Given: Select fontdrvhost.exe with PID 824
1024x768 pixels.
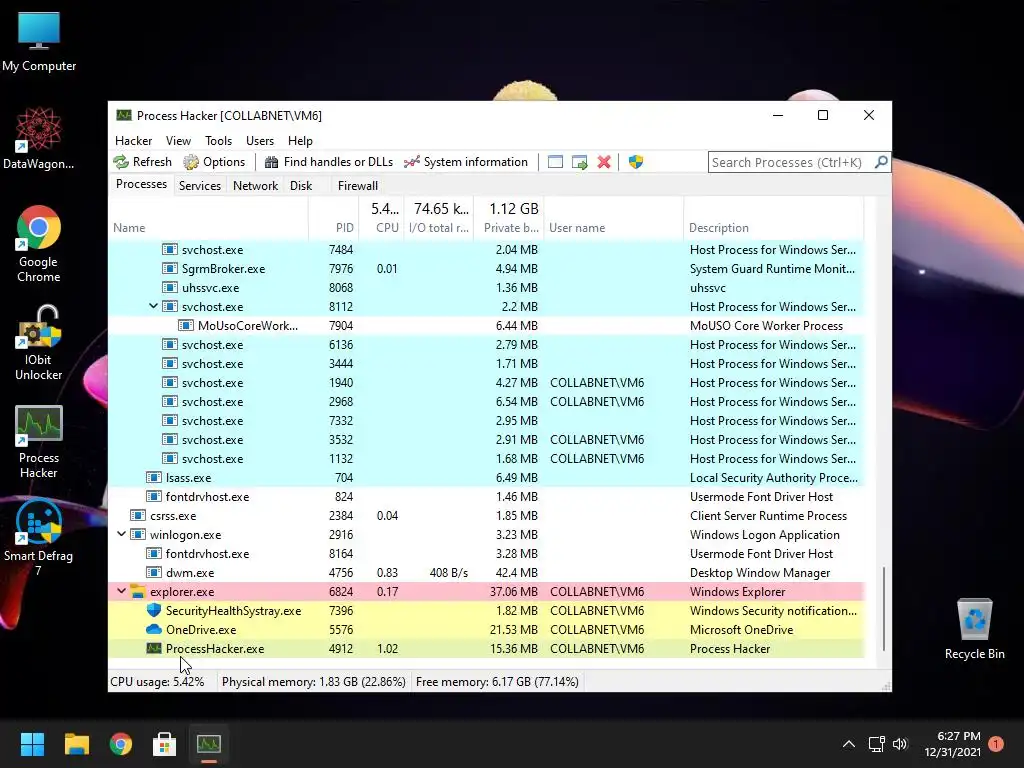Looking at the screenshot, I should 487,496.
